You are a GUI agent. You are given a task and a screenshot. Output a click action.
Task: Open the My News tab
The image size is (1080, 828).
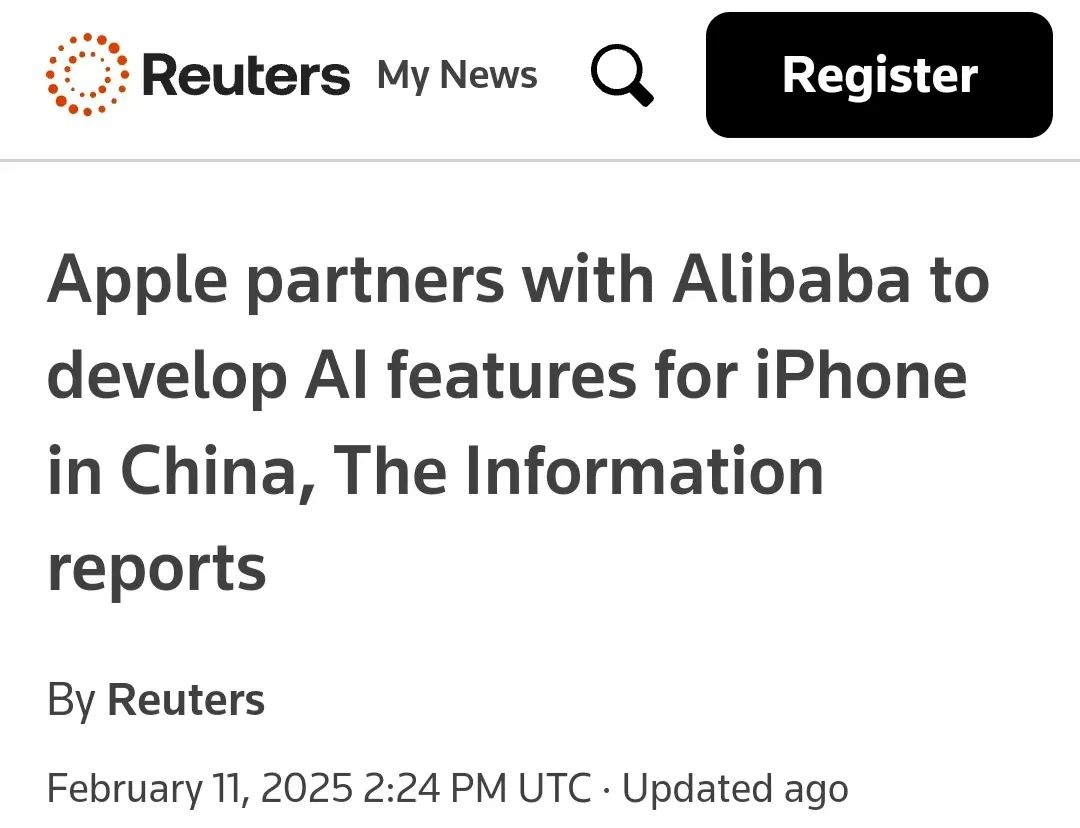coord(457,76)
